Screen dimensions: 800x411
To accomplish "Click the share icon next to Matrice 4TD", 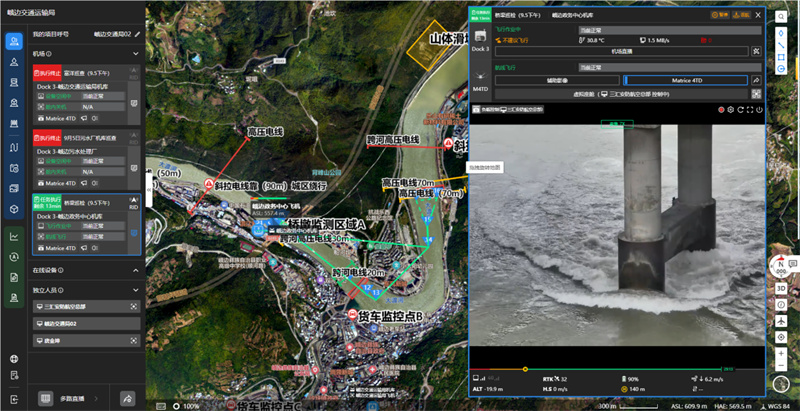I will pos(757,80).
